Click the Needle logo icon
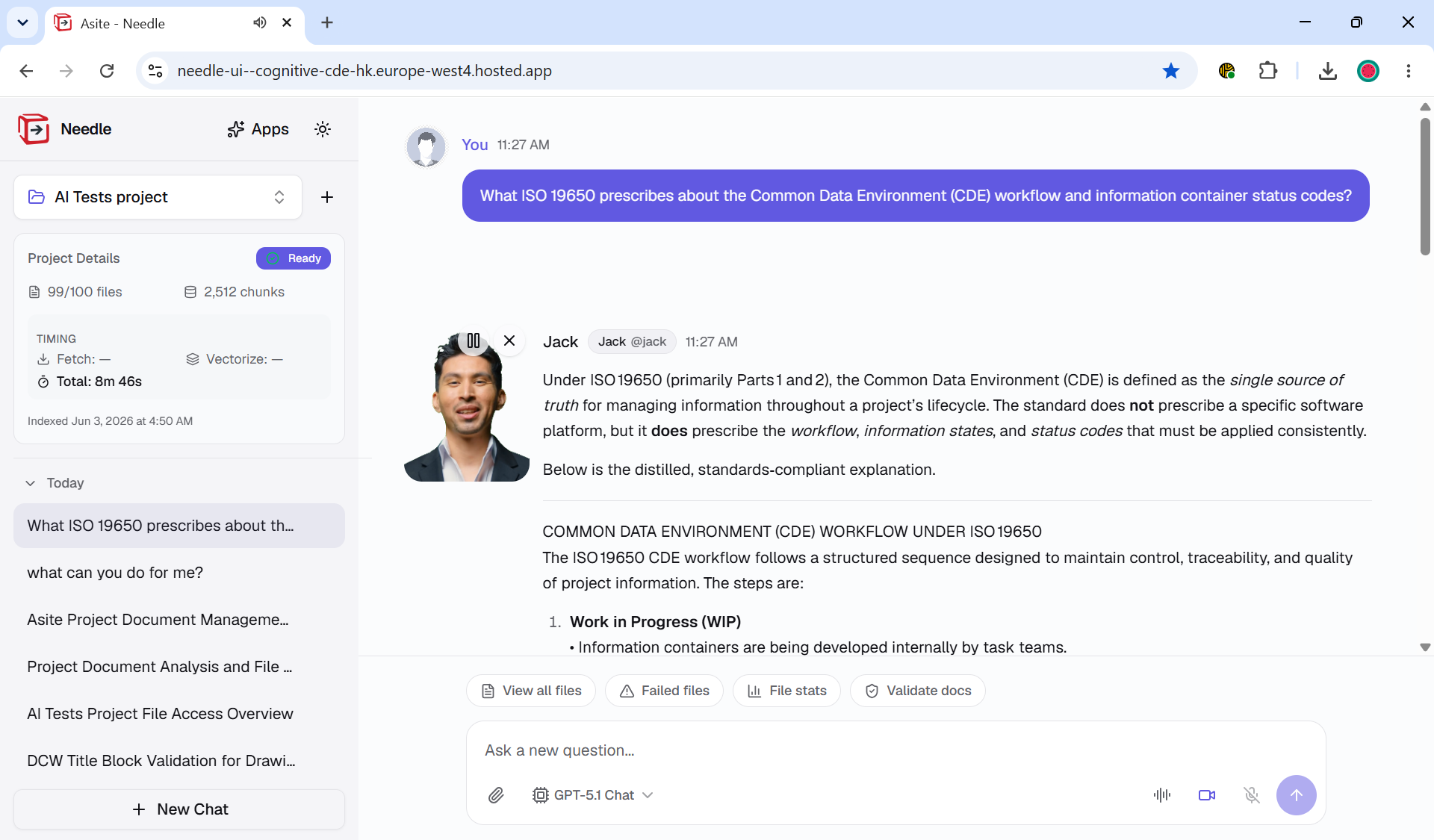The height and width of the screenshot is (840, 1434). [x=34, y=129]
